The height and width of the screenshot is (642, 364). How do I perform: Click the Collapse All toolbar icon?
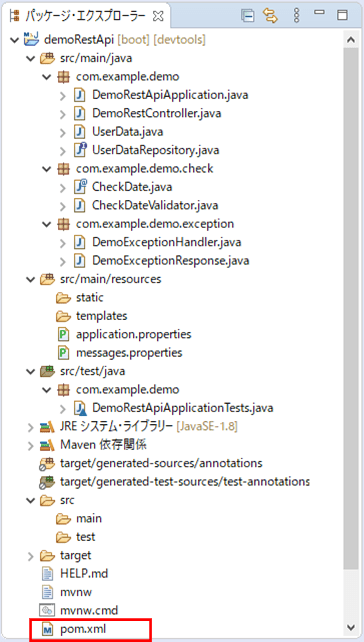click(x=248, y=16)
